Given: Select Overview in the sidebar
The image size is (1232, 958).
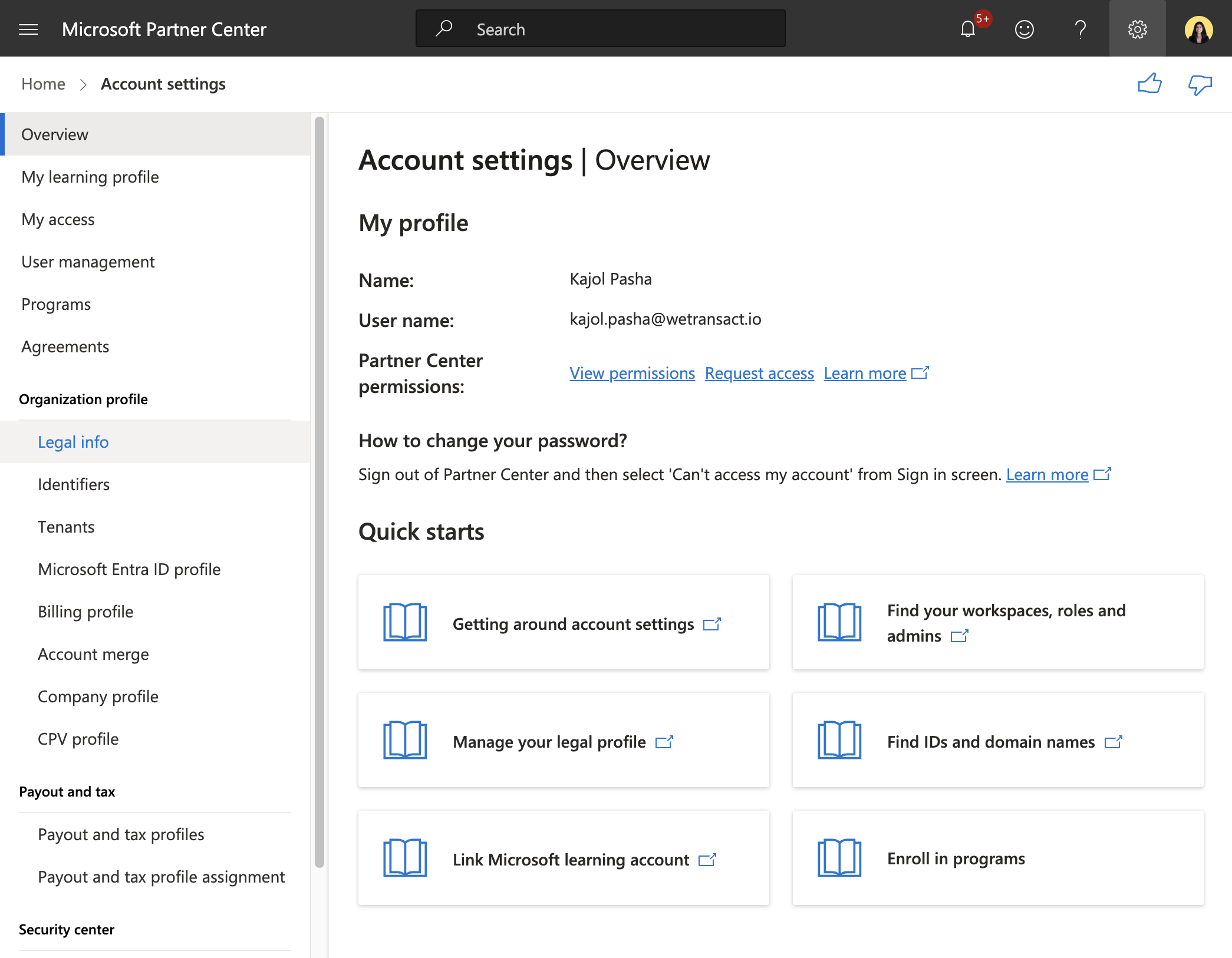Looking at the screenshot, I should point(155,134).
